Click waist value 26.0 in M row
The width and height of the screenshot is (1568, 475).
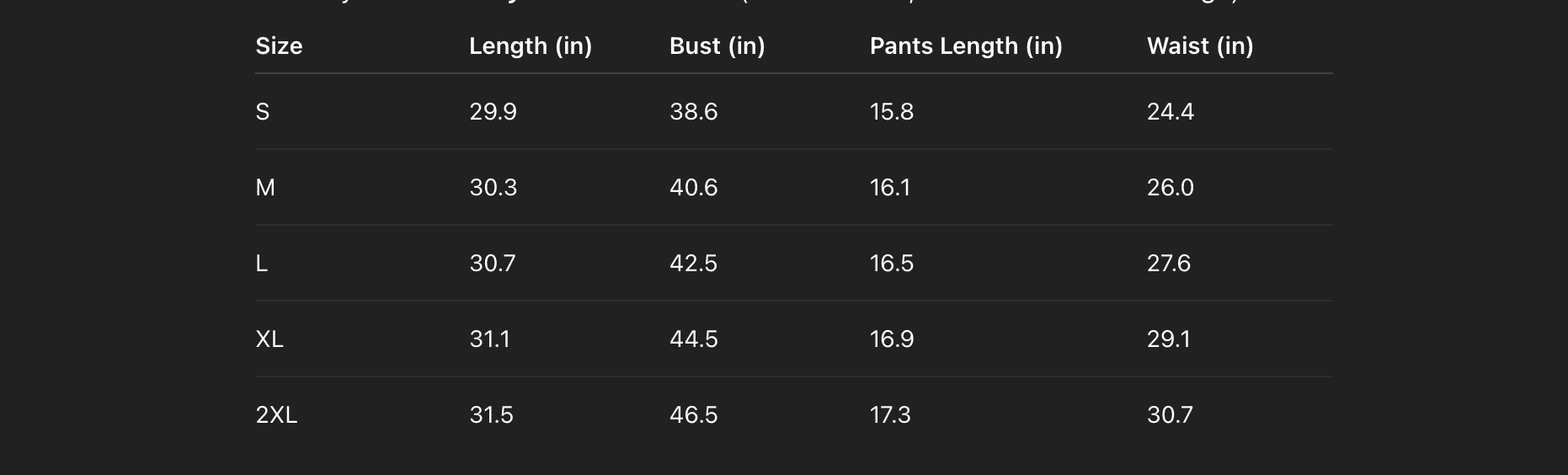point(1171,188)
